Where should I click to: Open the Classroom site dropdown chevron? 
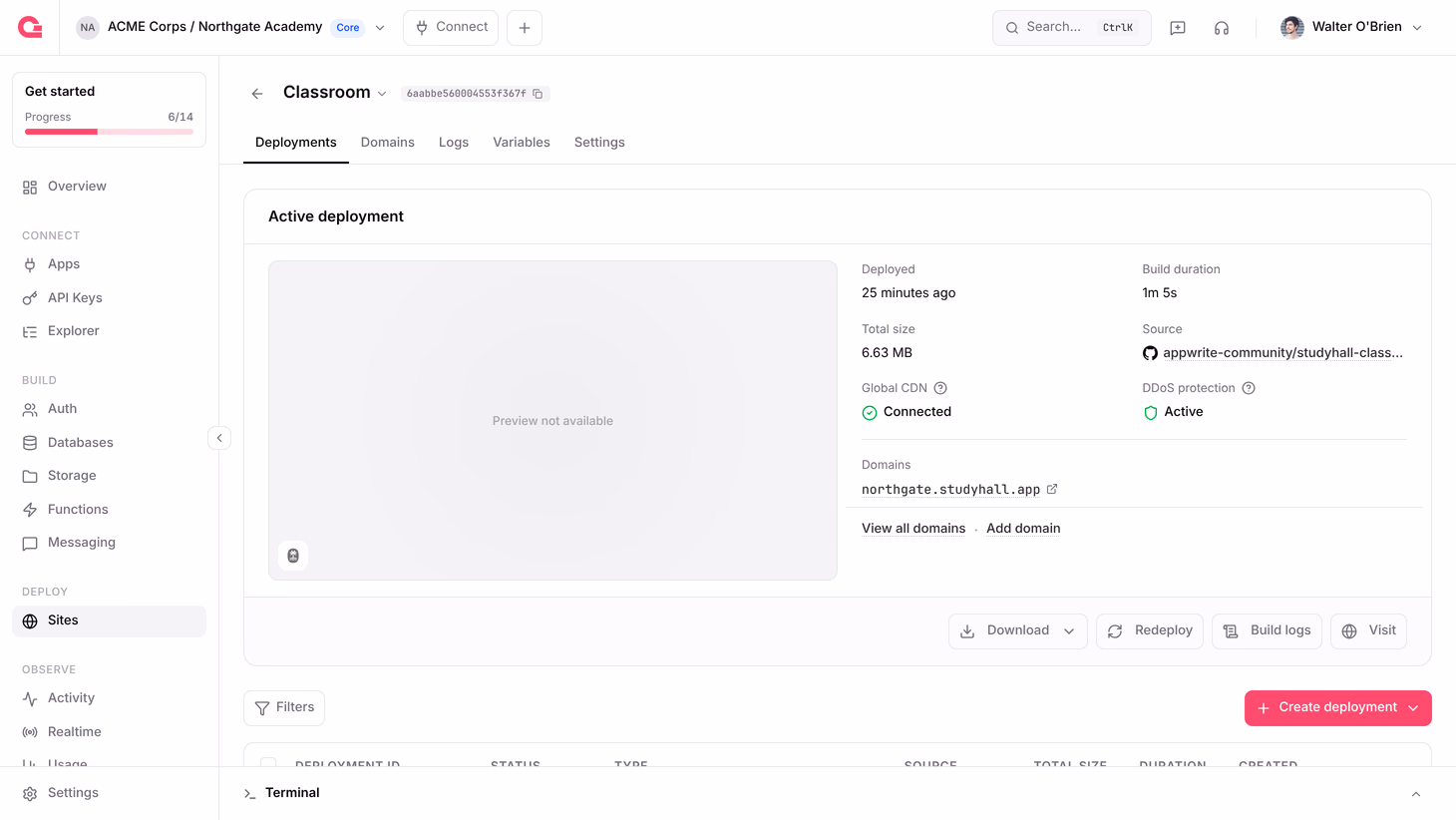point(382,94)
